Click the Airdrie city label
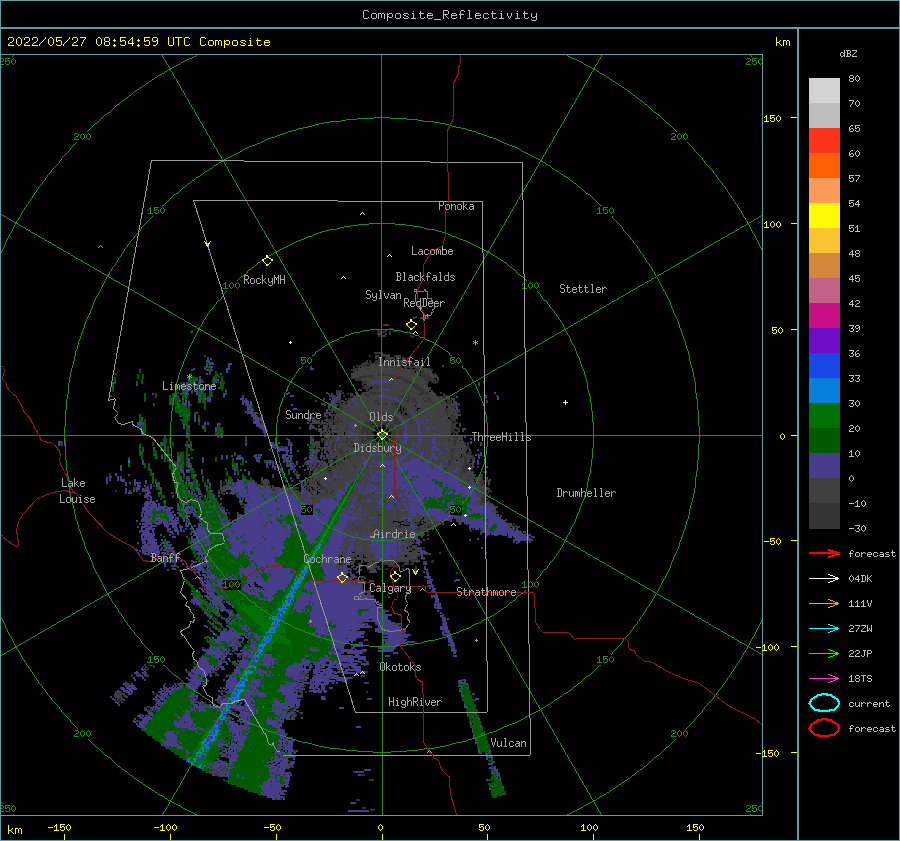Image resolution: width=900 pixels, height=841 pixels. tap(394, 534)
